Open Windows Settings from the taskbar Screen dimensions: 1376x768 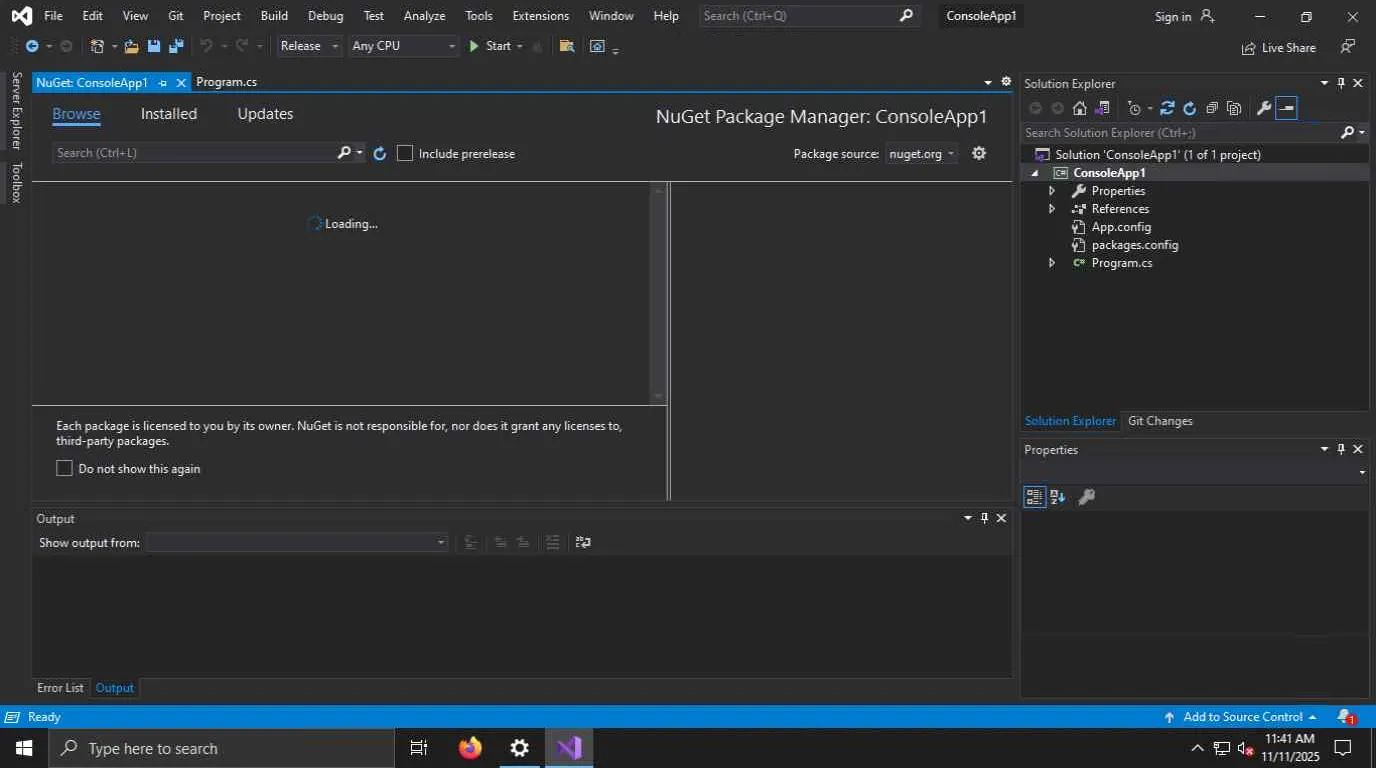(x=520, y=748)
